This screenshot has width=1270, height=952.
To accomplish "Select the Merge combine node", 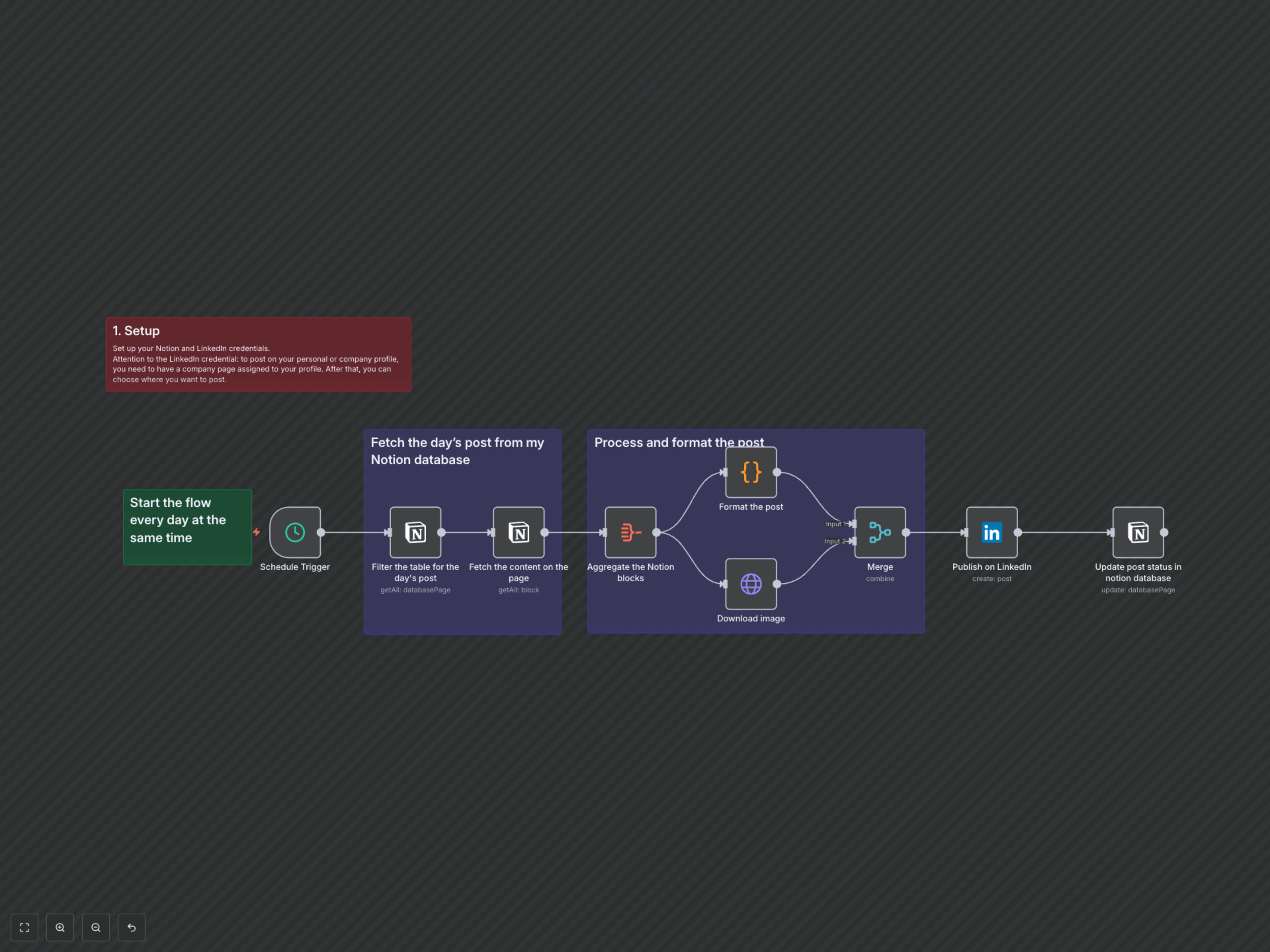I will [880, 532].
